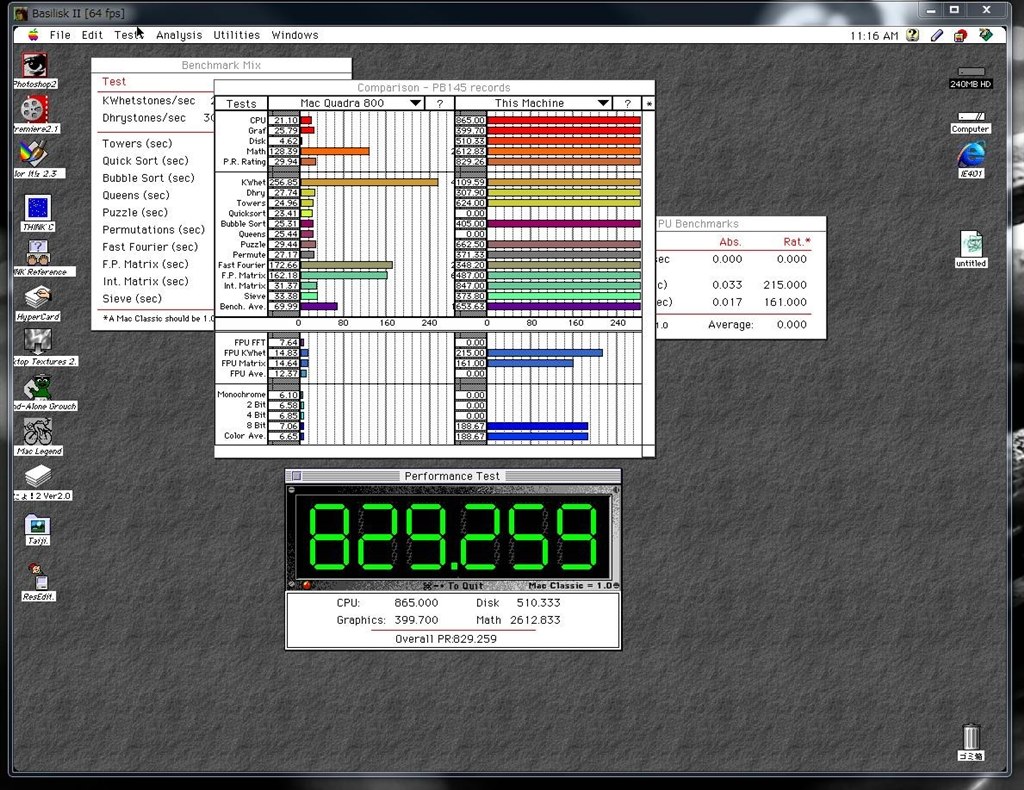Select the Ver2.0 document stack icon
Image resolution: width=1024 pixels, height=790 pixels.
coord(38,477)
